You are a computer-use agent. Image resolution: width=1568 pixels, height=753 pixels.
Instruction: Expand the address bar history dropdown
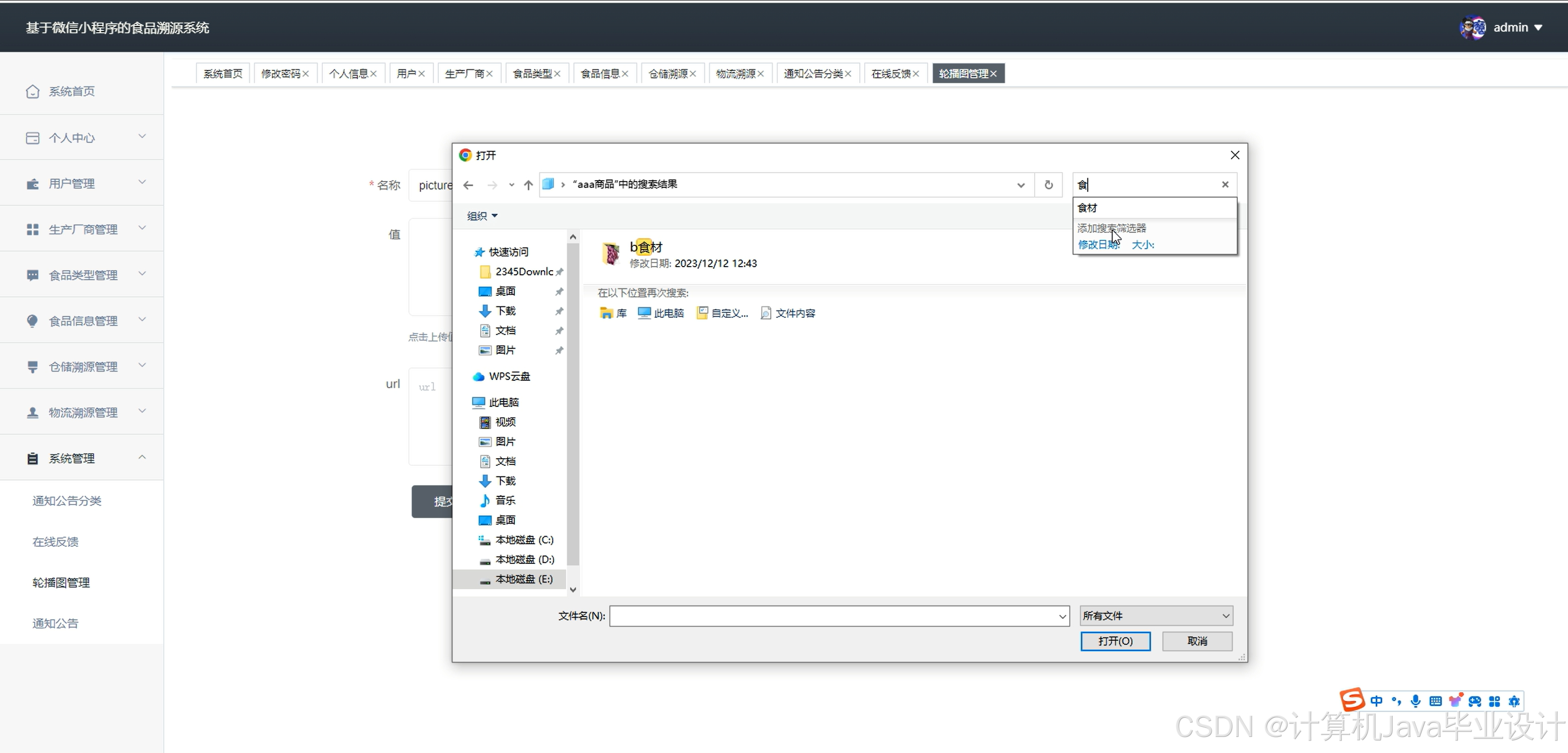(1021, 185)
